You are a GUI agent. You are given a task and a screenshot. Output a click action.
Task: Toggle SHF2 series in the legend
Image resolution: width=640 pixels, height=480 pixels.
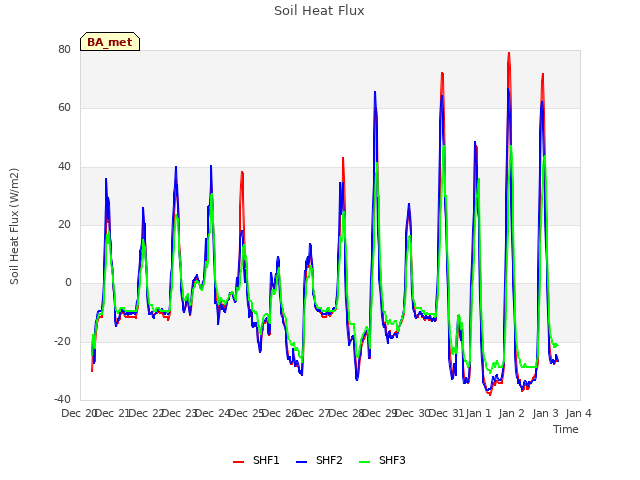(x=319, y=460)
